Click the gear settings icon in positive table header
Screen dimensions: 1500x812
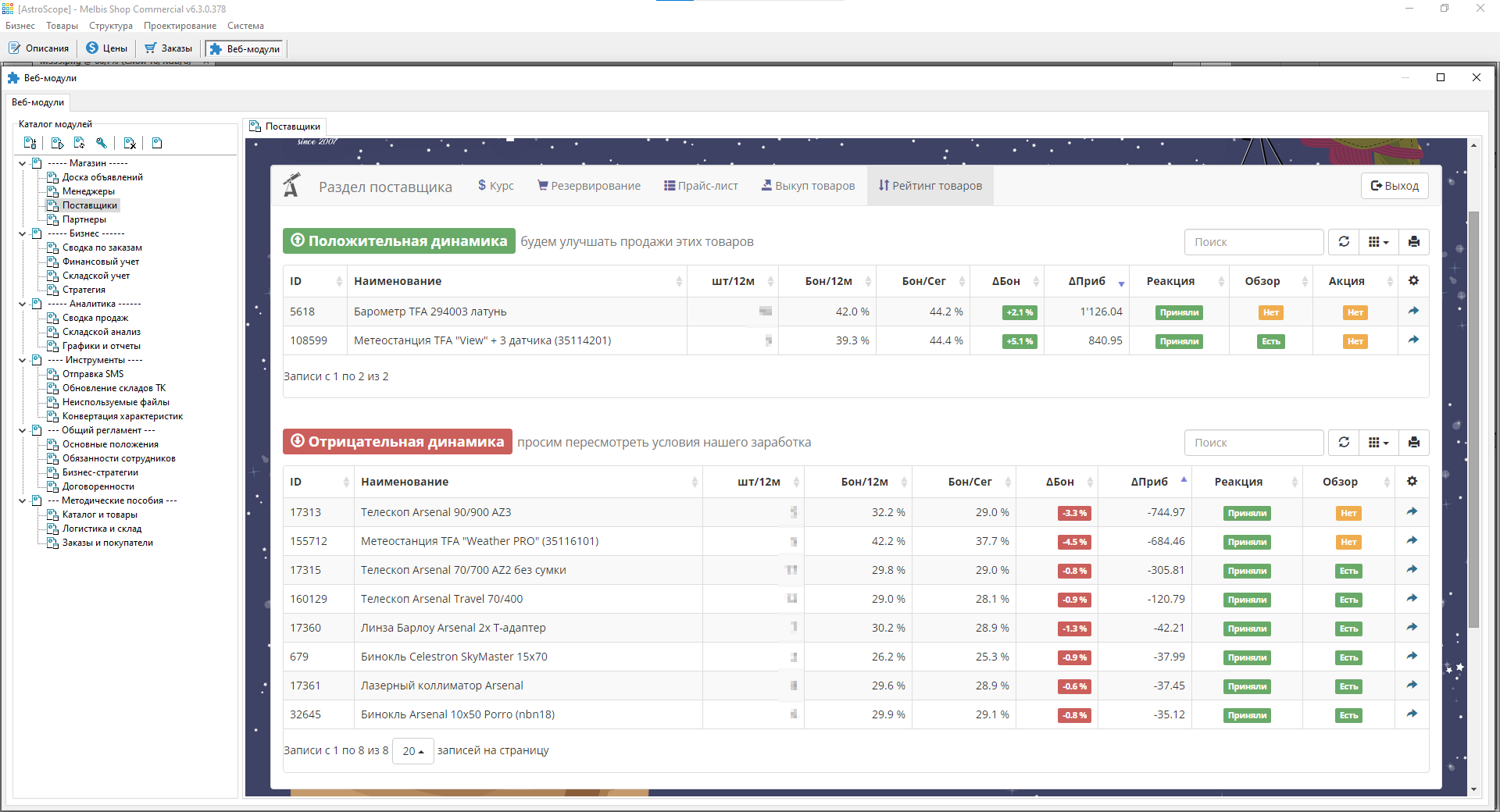1413,280
